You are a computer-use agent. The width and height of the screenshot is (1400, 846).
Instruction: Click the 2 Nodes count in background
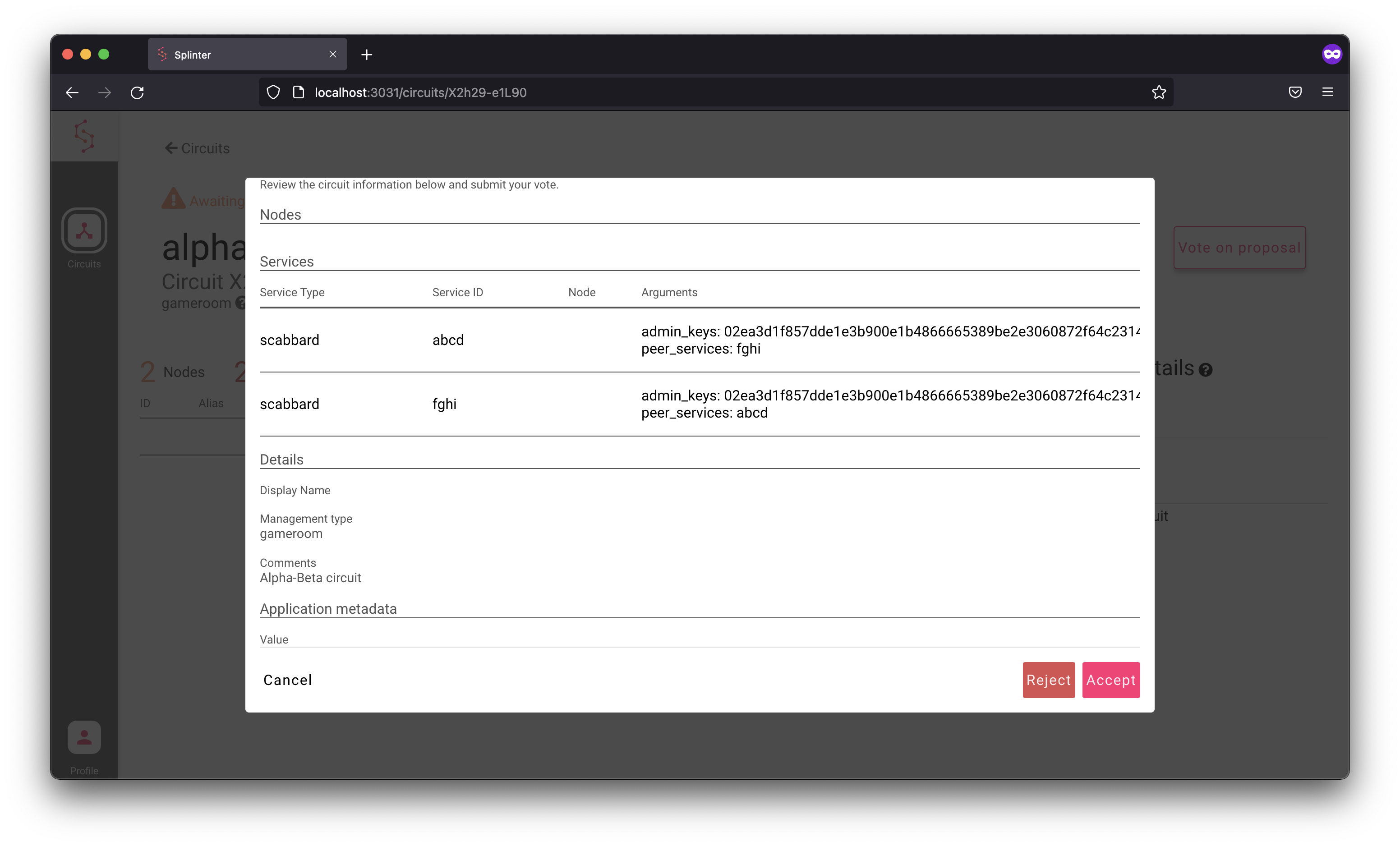coord(172,372)
